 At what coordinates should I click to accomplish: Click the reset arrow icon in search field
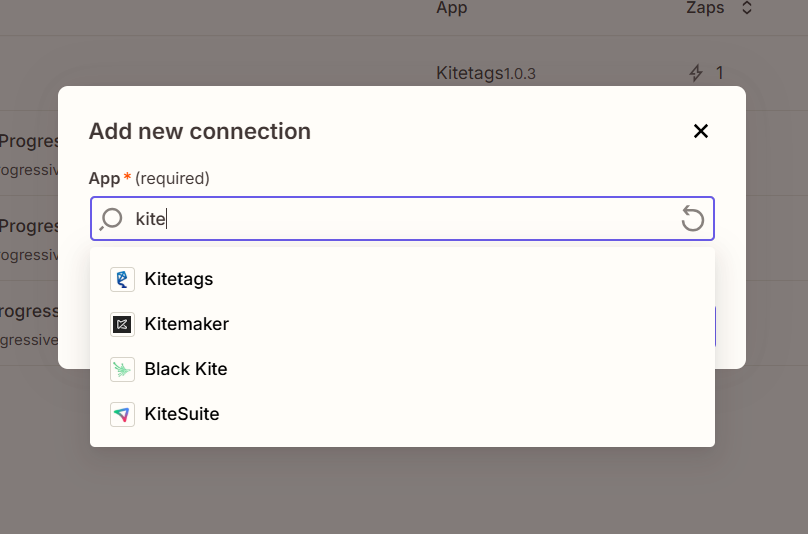point(692,218)
